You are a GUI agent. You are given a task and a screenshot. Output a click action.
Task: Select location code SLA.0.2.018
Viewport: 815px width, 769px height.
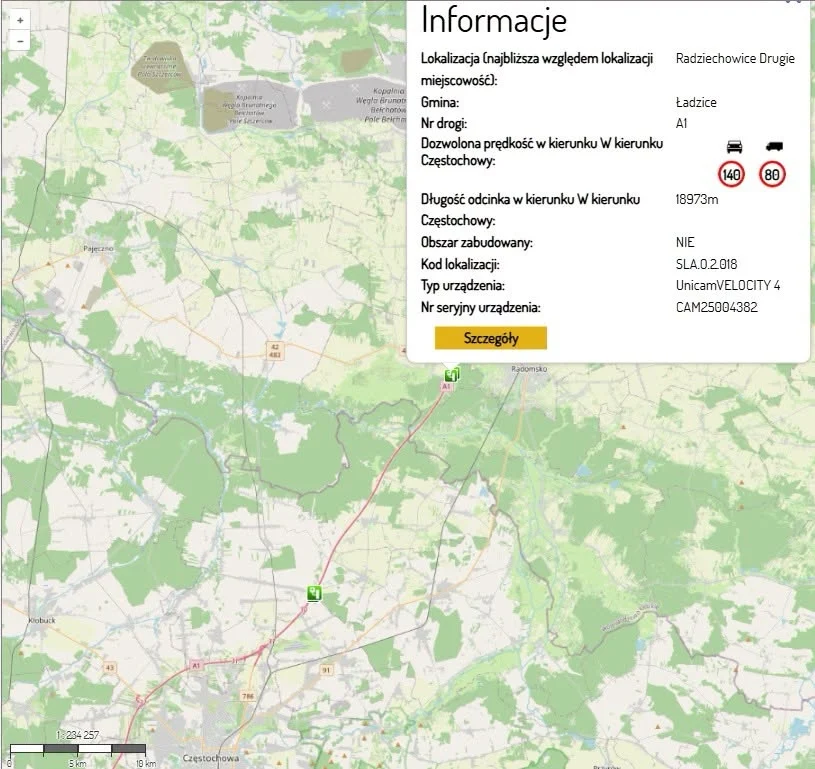pos(706,264)
